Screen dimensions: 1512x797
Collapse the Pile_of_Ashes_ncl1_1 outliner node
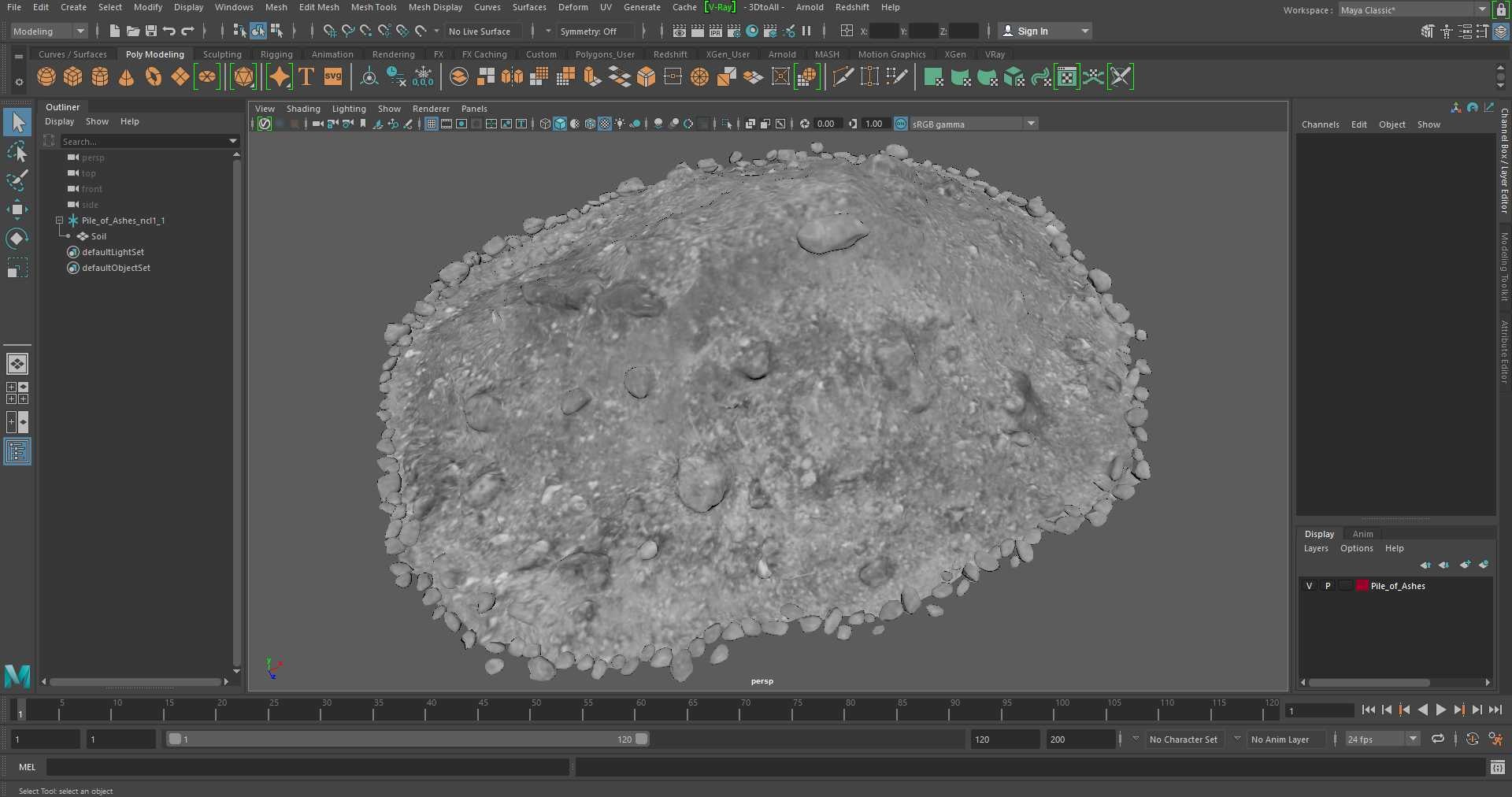click(59, 221)
